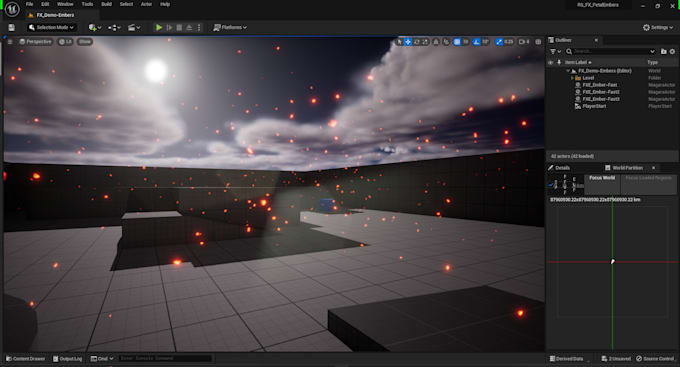Screen dimensions: 680x367
Task: Select the FX_Demo-Embers level tab
Action: 51,15
